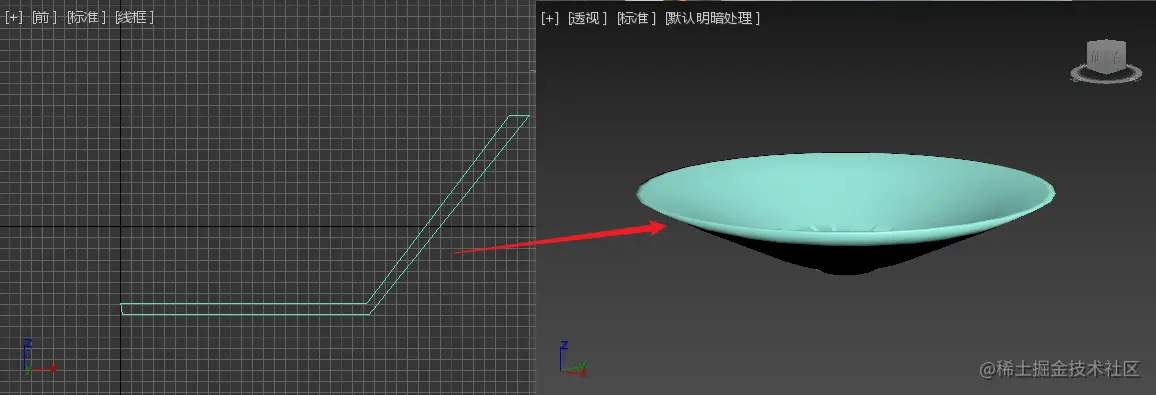
Task: Open the [+] menu in perspective viewport
Action: coord(550,18)
